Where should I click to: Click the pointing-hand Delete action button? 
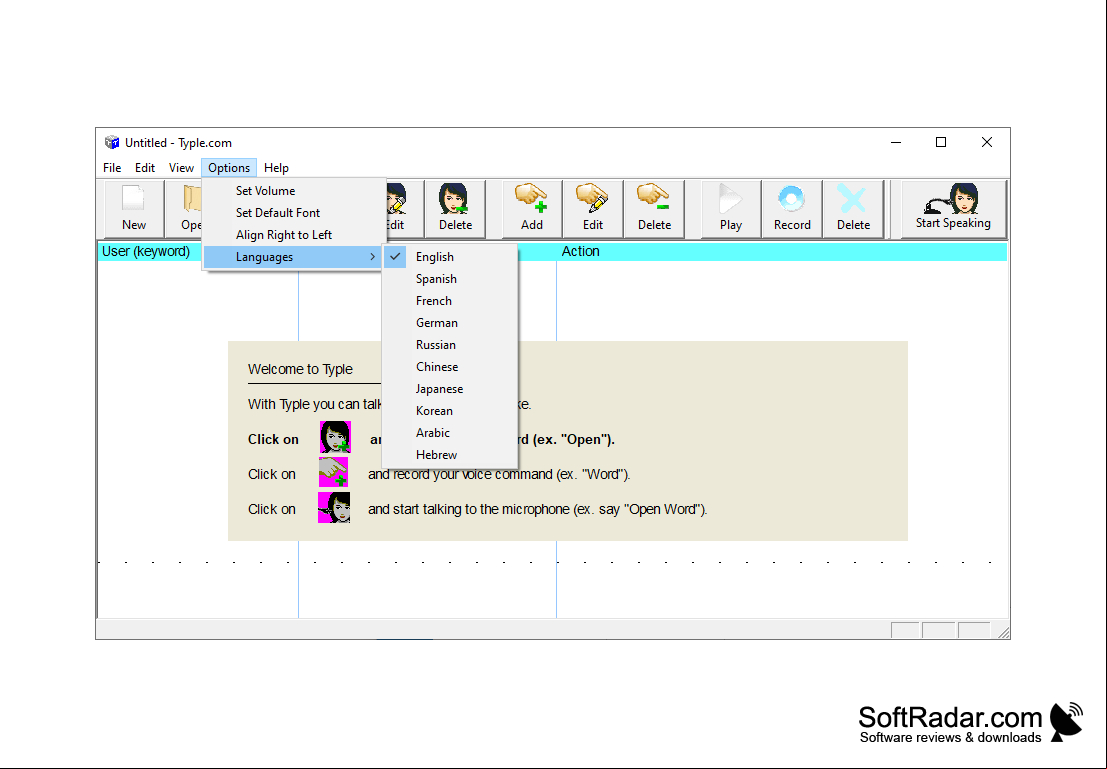654,208
